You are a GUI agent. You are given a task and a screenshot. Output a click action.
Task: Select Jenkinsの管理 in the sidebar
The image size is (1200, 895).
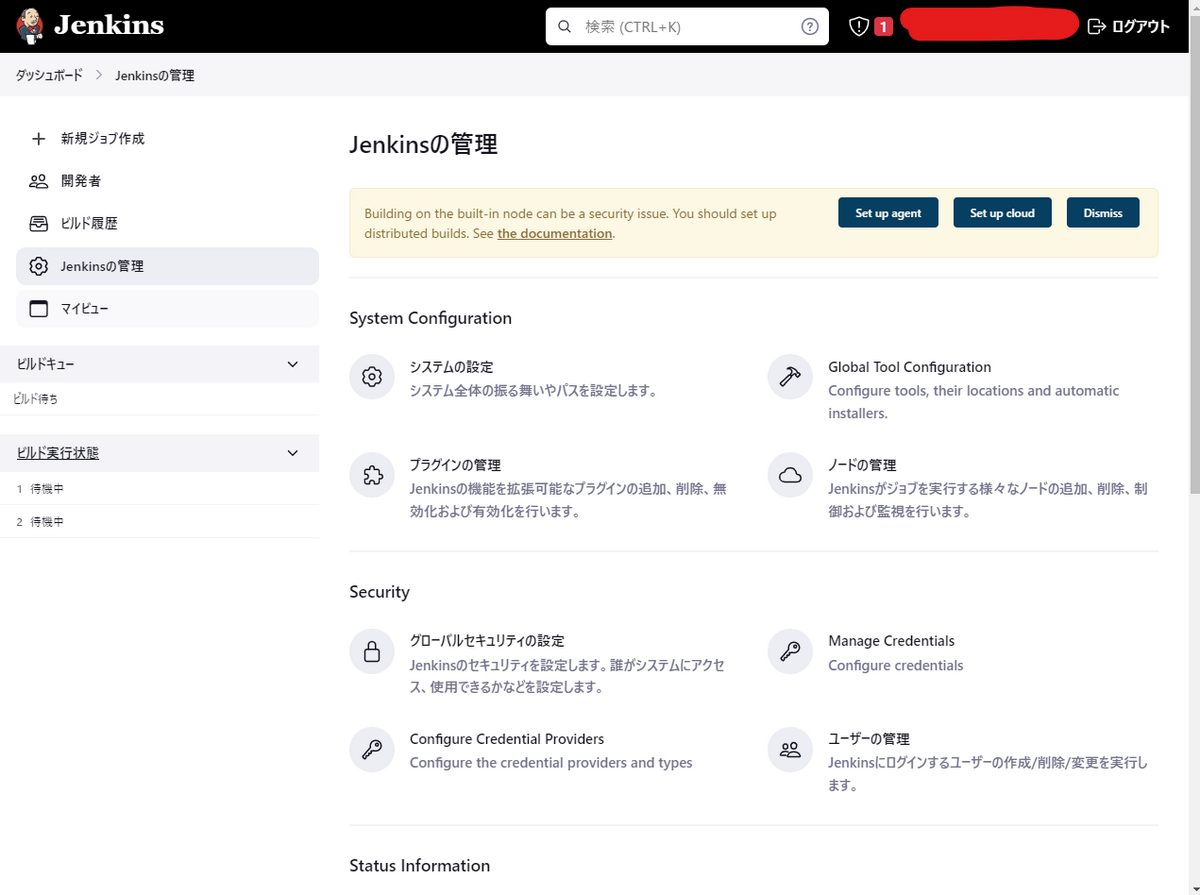point(168,266)
